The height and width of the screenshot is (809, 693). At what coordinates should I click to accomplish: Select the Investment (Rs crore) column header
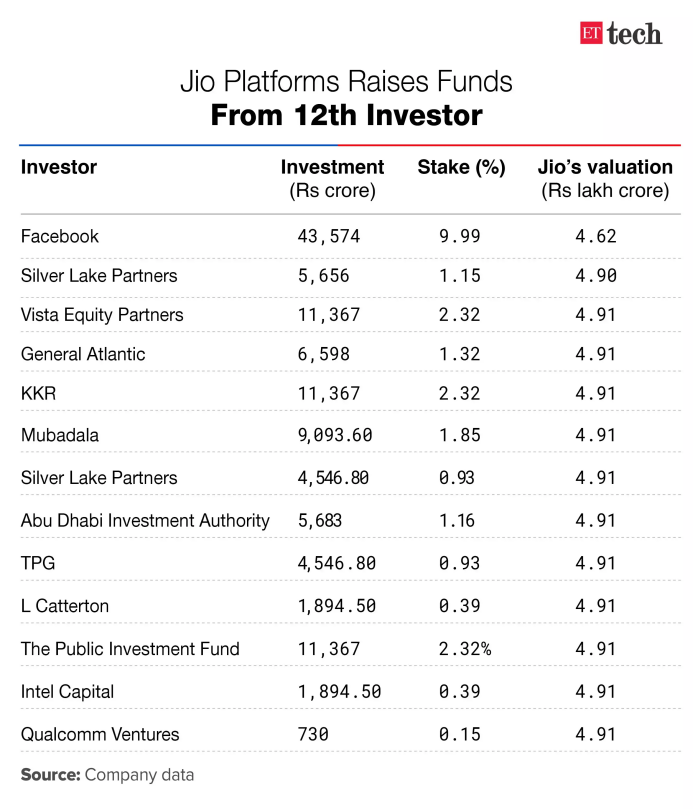[x=332, y=178]
